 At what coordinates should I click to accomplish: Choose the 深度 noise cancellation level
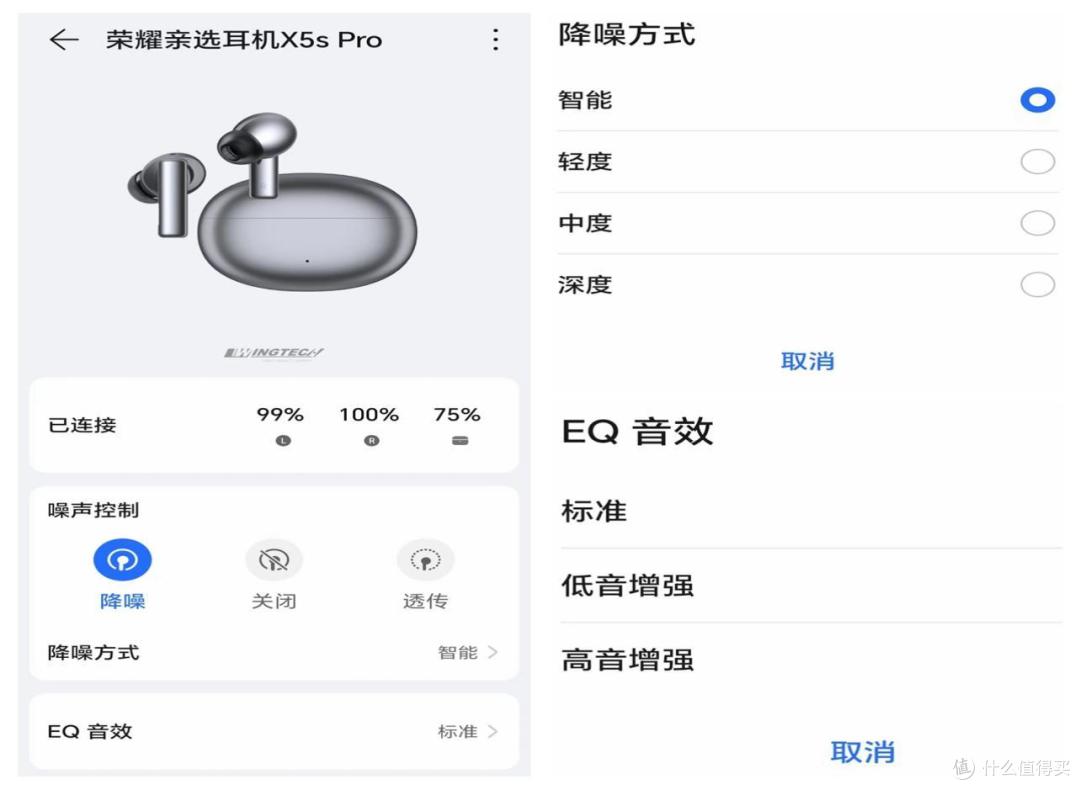pos(1037,284)
